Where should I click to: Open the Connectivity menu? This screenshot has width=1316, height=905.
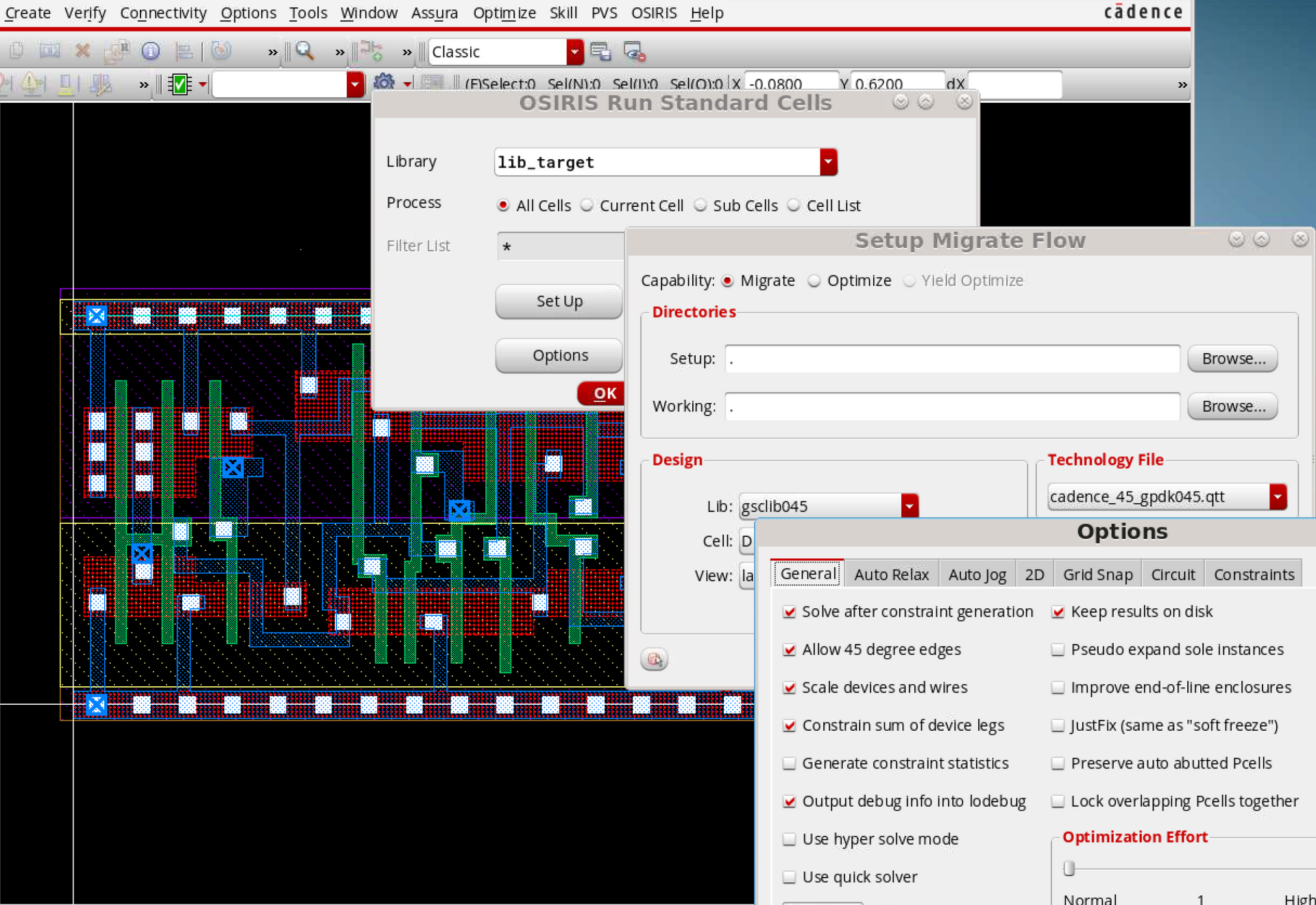pos(163,13)
